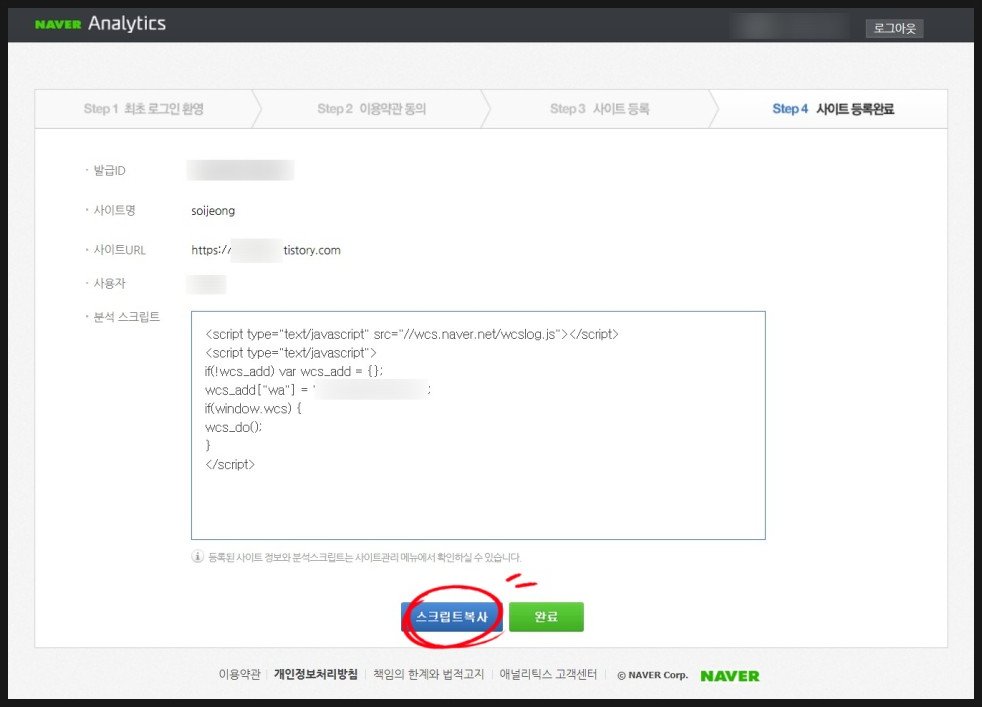Open the 애널리틱스 고객센터 link
This screenshot has height=707, width=982.
pos(548,675)
